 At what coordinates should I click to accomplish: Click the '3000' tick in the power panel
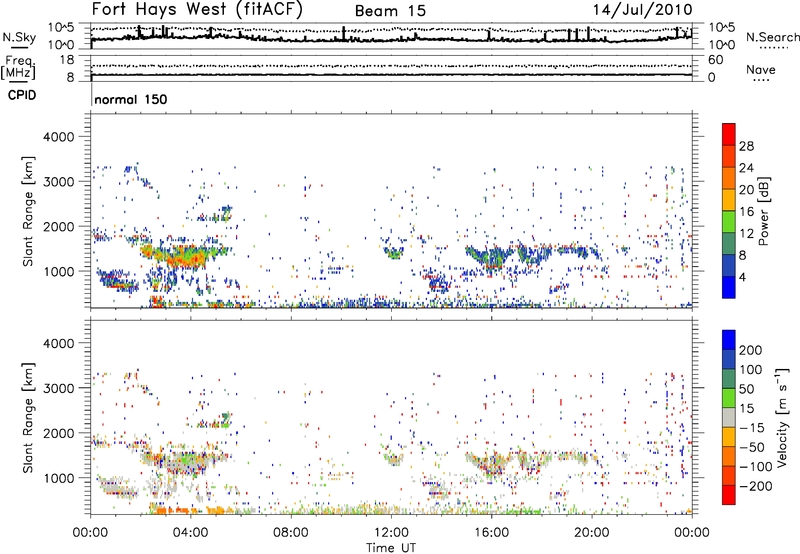[x=59, y=182]
